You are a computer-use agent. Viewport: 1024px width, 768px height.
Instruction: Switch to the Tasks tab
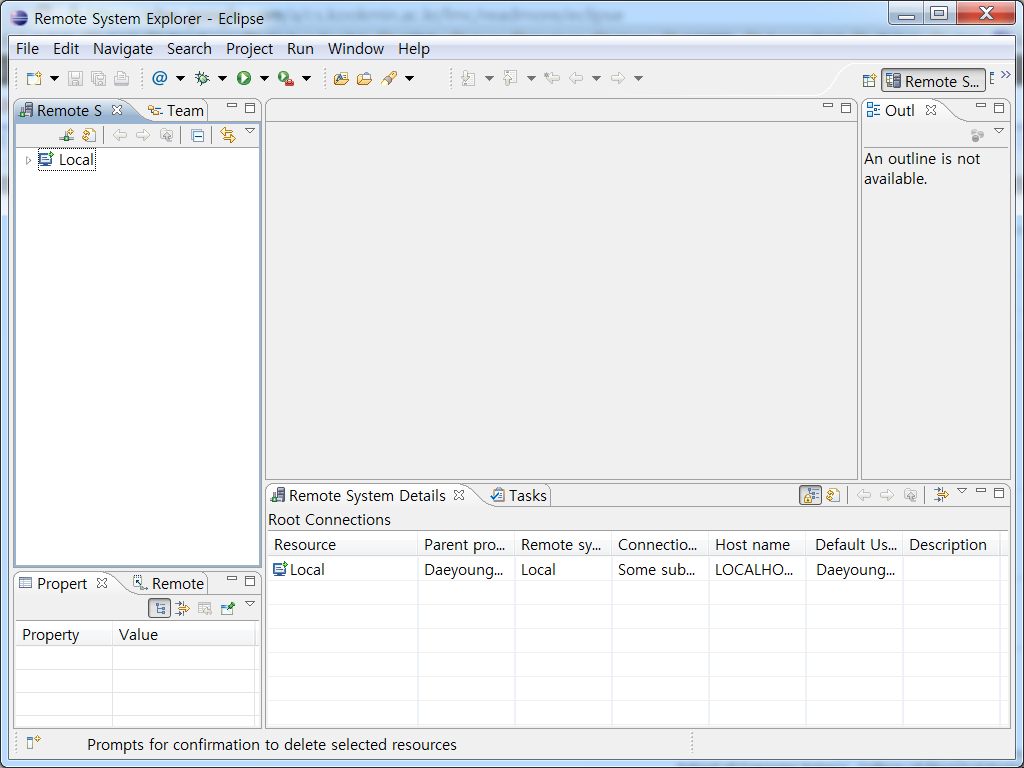pos(520,496)
